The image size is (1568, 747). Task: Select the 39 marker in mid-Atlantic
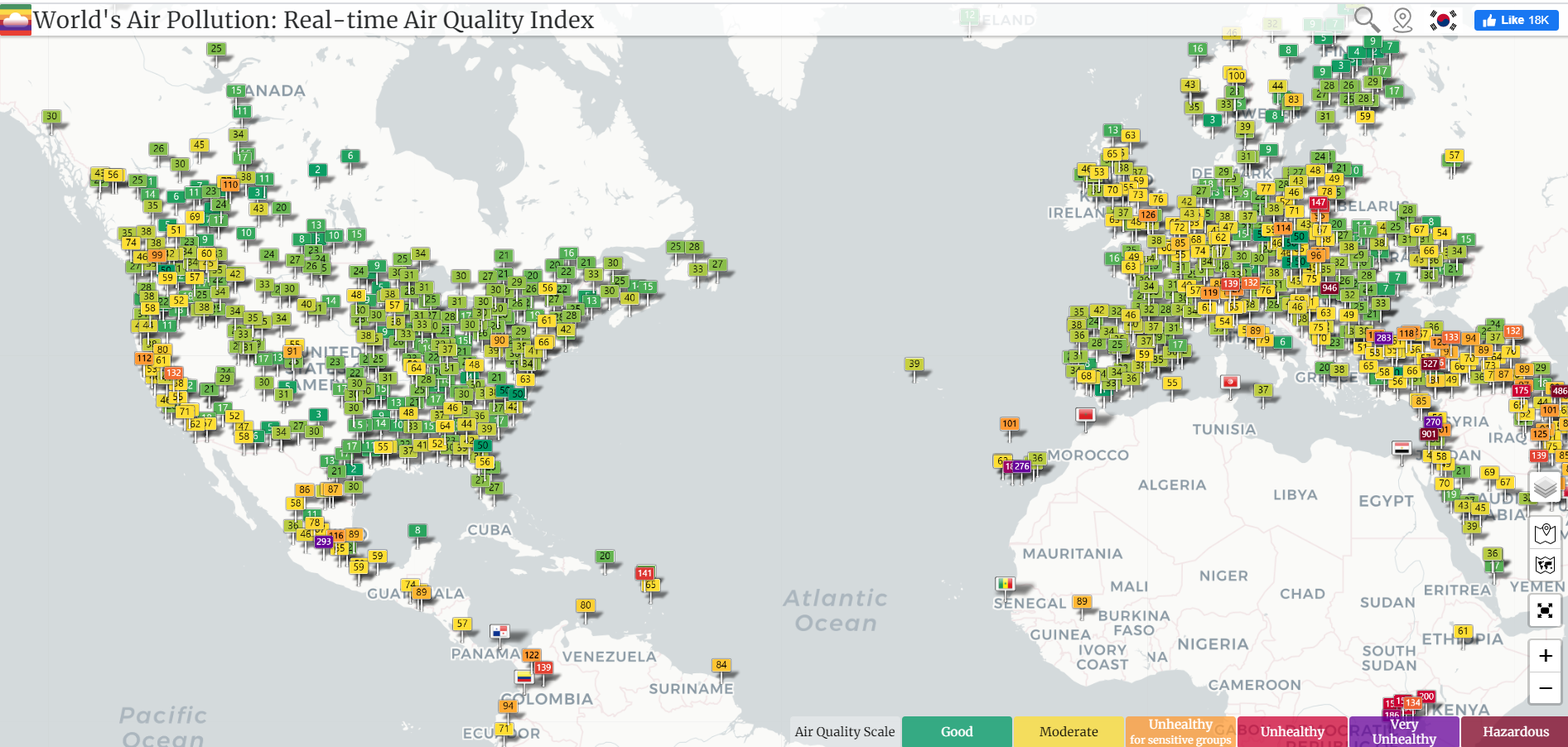pos(914,364)
